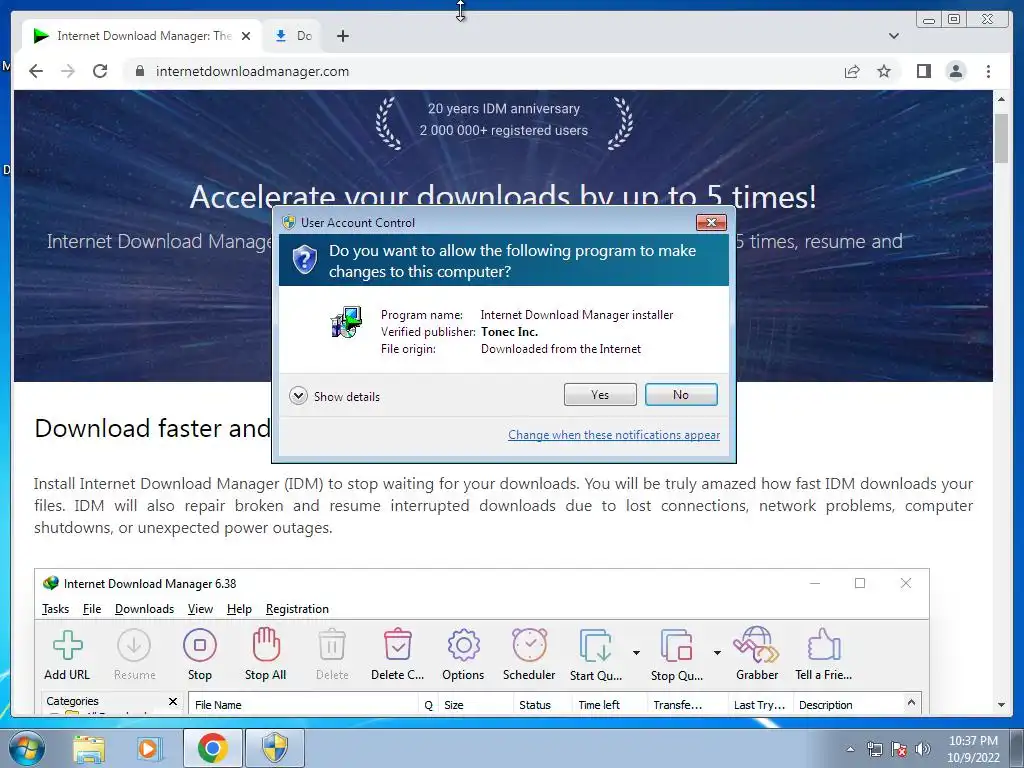Click Add URL icon in IDM image
This screenshot has width=1024, height=768.
[x=67, y=646]
